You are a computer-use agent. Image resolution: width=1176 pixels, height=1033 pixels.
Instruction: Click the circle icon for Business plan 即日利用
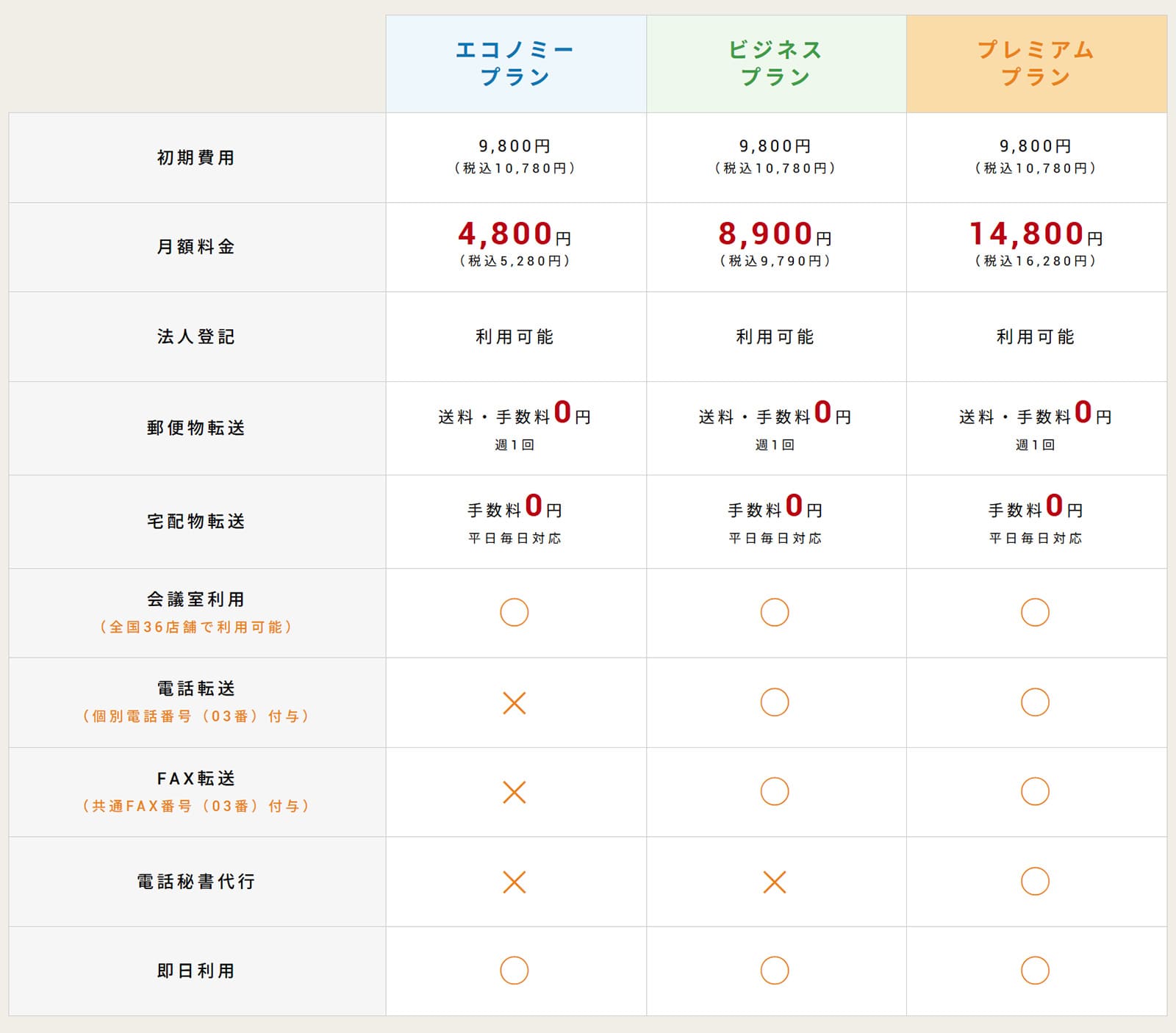(775, 971)
